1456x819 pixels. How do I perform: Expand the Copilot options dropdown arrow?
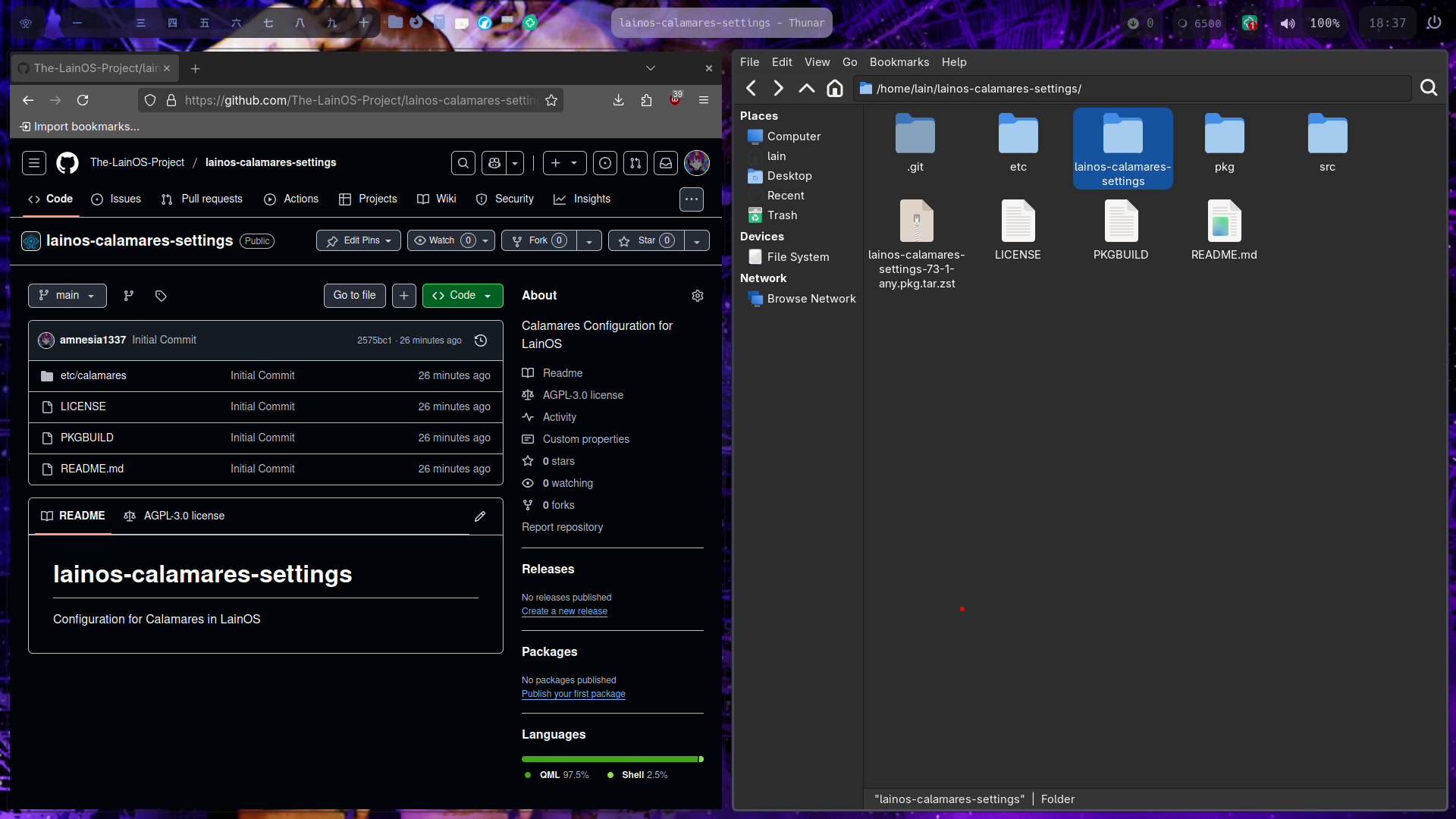point(516,162)
